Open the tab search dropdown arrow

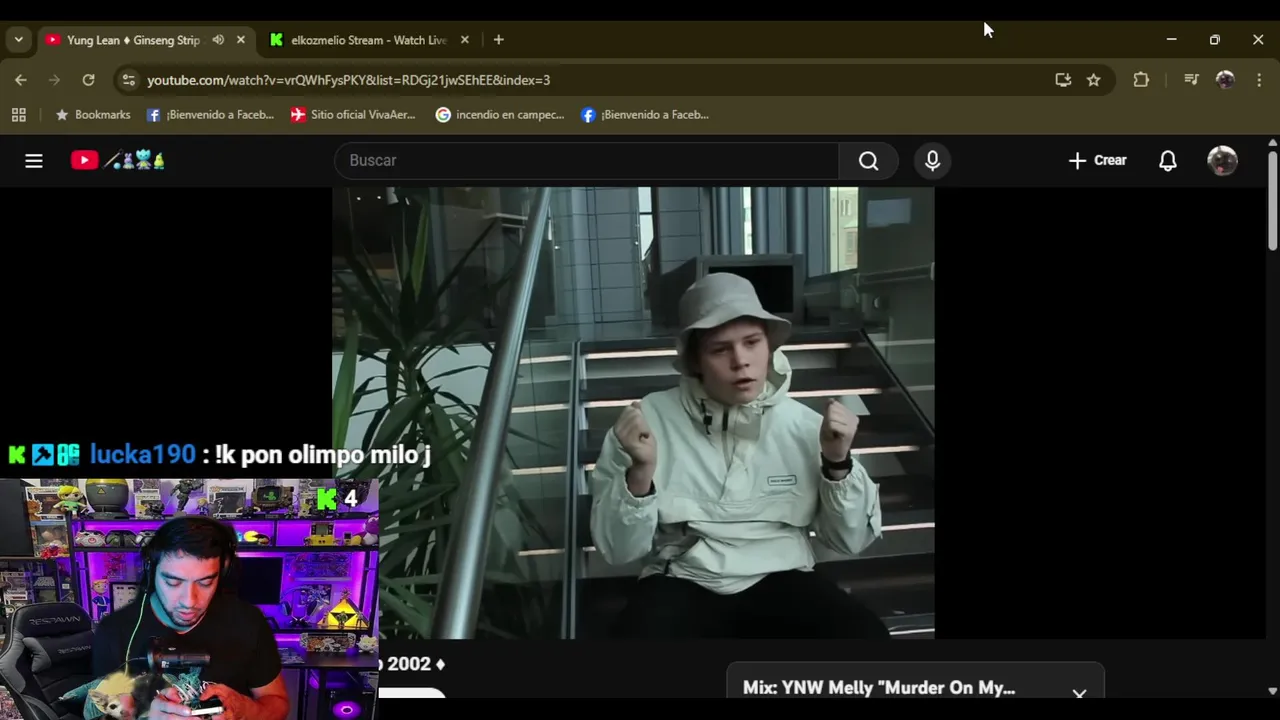(x=18, y=40)
